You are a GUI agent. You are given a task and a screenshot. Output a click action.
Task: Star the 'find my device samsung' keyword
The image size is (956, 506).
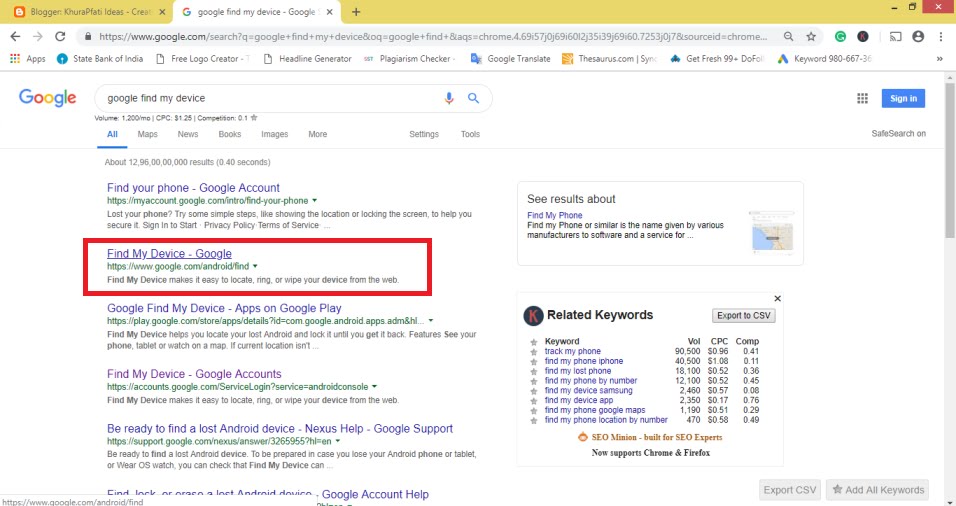coord(533,391)
